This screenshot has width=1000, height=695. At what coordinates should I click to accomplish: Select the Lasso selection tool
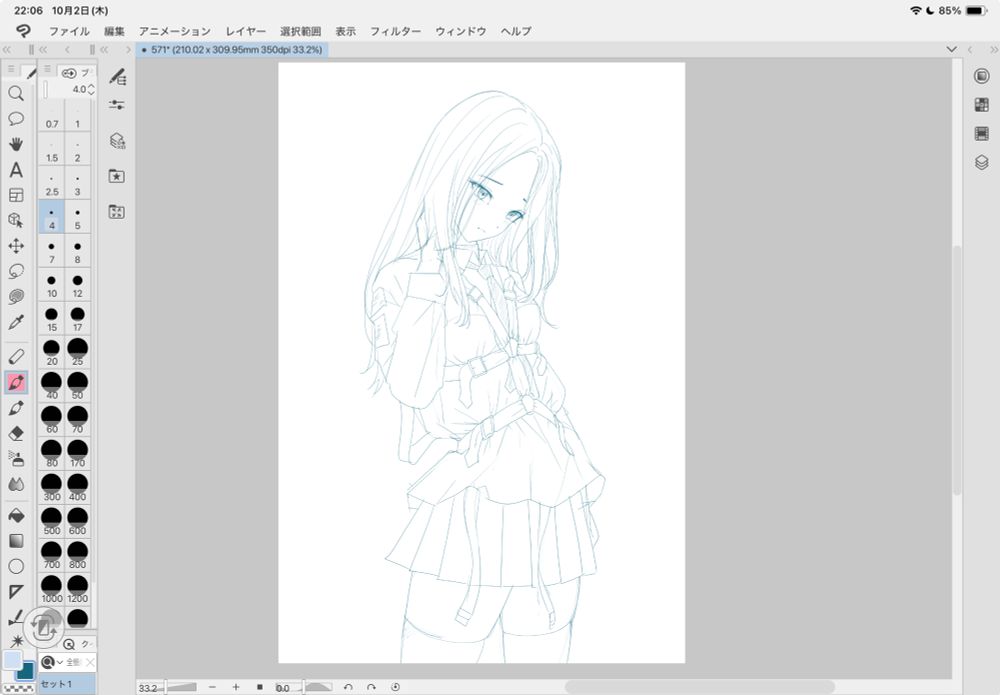tap(16, 271)
